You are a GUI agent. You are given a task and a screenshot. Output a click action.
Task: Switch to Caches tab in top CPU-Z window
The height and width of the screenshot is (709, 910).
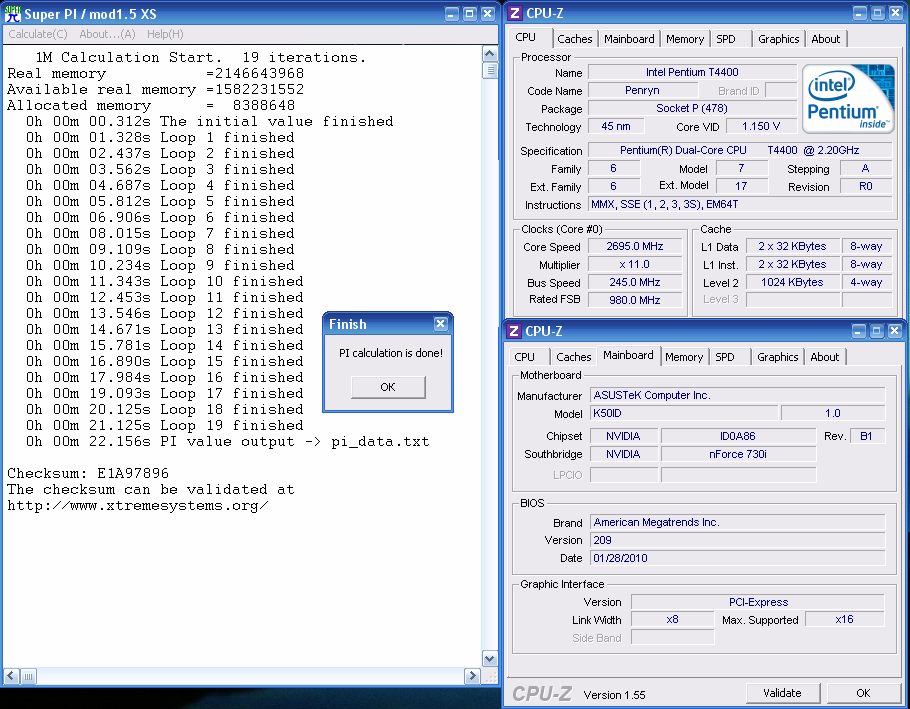[575, 39]
